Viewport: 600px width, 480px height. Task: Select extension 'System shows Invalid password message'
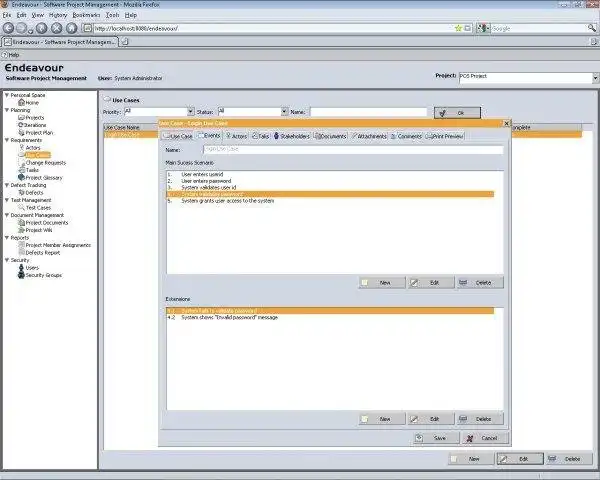(x=330, y=317)
